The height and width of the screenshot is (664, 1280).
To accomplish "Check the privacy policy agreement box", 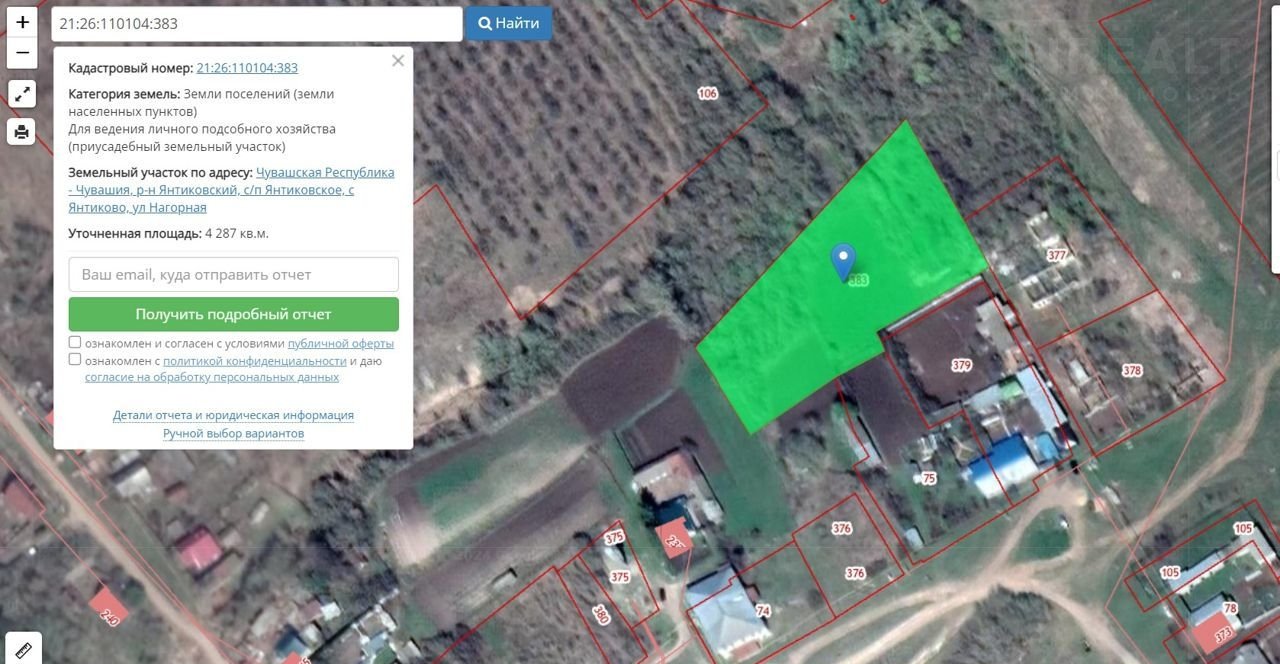I will click(75, 360).
